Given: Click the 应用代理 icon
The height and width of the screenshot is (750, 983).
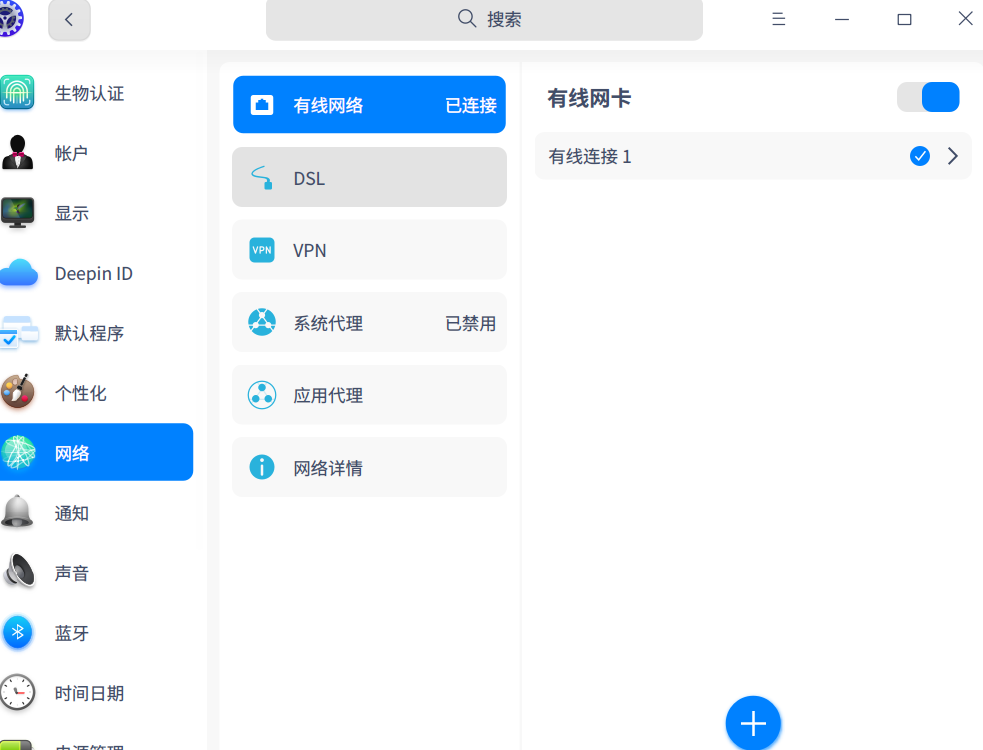Looking at the screenshot, I should 262,395.
